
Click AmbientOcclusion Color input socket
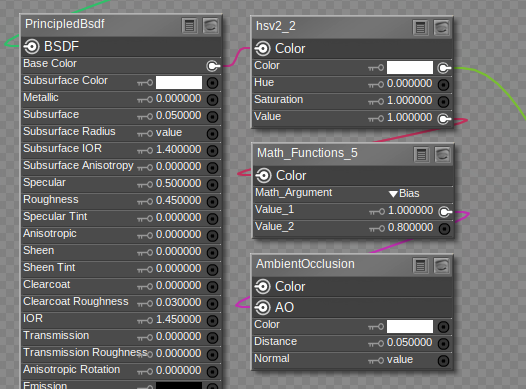[x=443, y=327]
